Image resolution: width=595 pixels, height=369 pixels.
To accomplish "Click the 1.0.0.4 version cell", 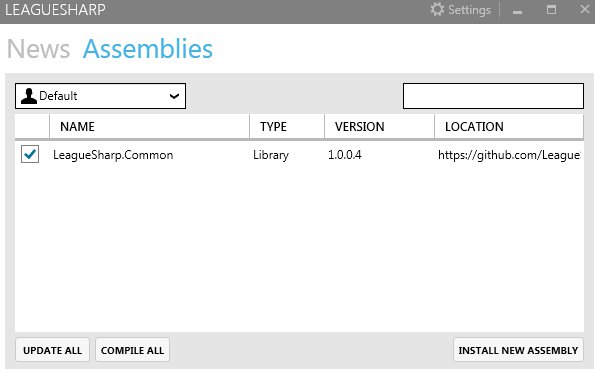I will [345, 155].
